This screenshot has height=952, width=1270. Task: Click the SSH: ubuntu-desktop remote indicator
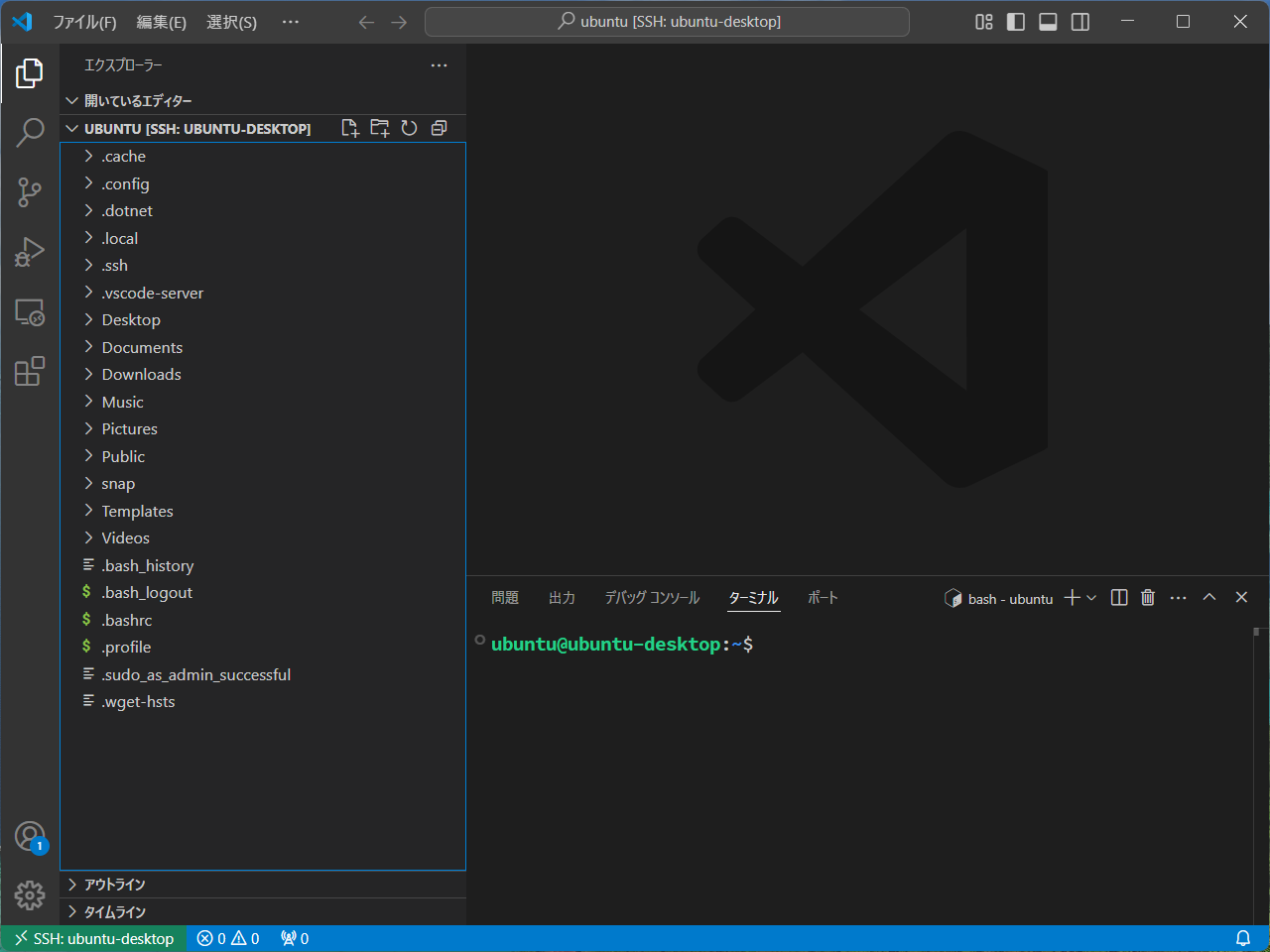[93, 938]
